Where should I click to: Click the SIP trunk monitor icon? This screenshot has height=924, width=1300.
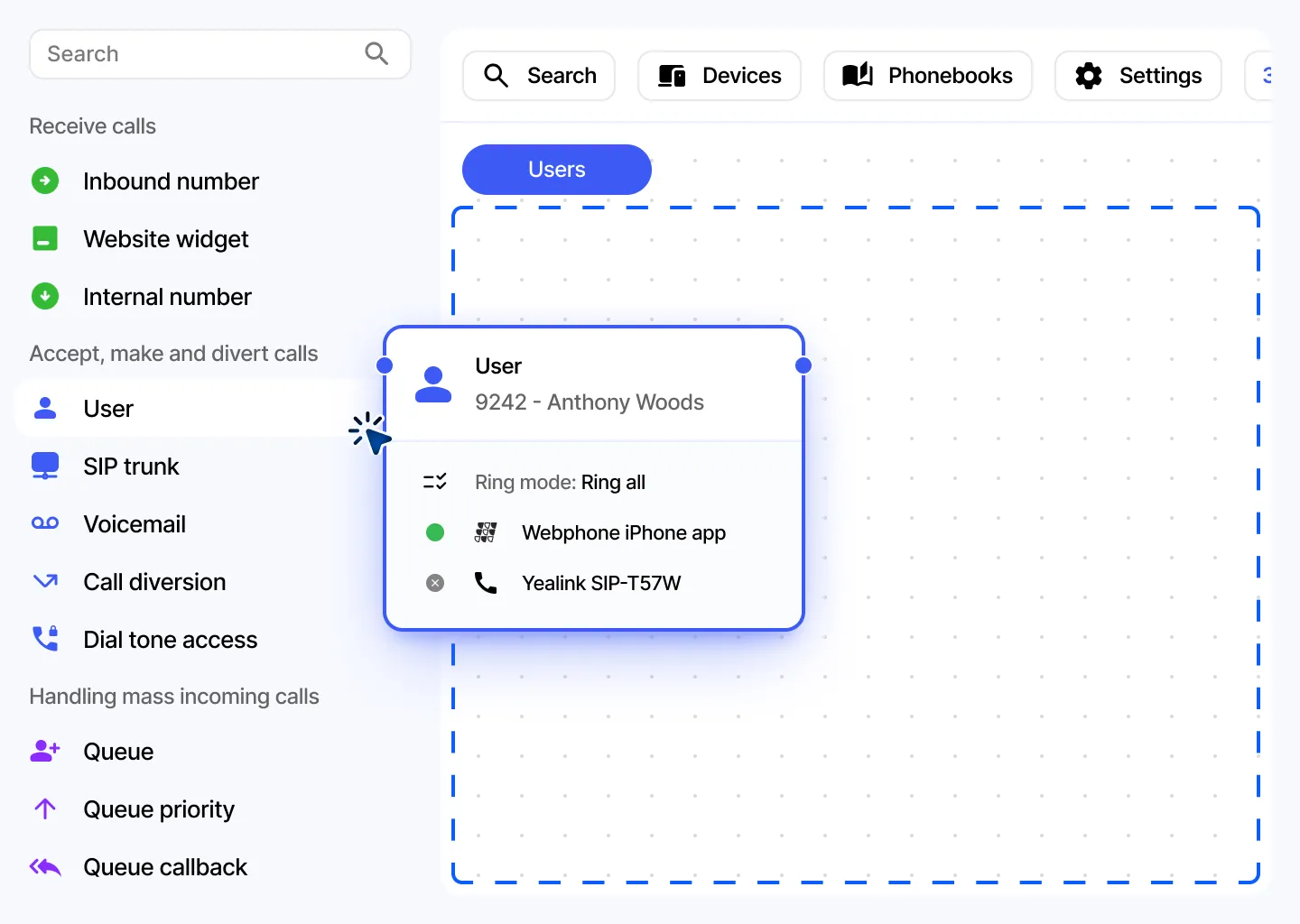pyautogui.click(x=45, y=466)
